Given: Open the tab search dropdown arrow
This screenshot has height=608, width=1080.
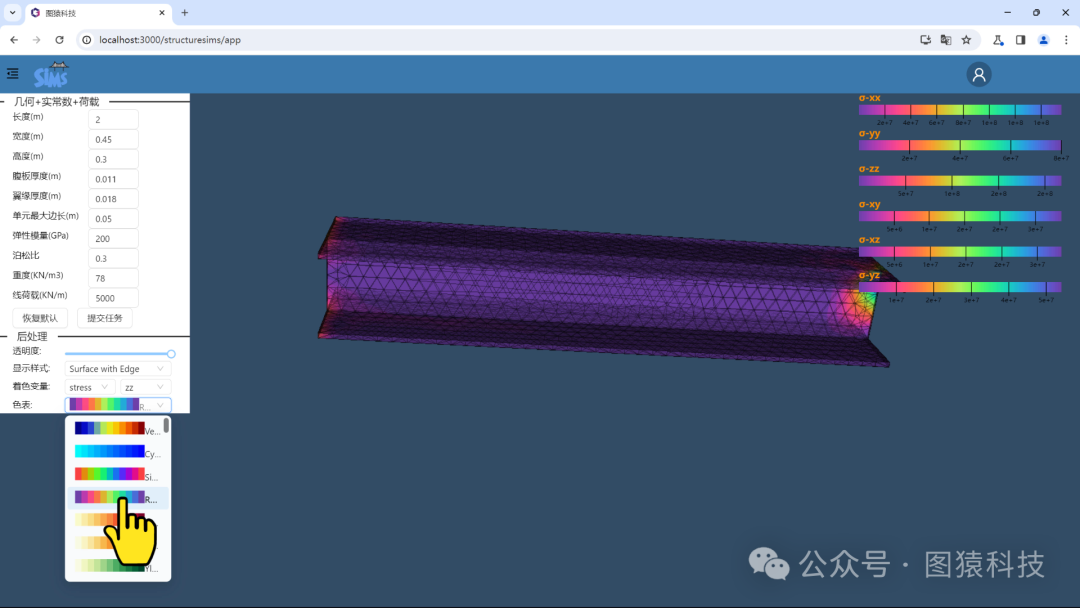Looking at the screenshot, I should (12, 12).
